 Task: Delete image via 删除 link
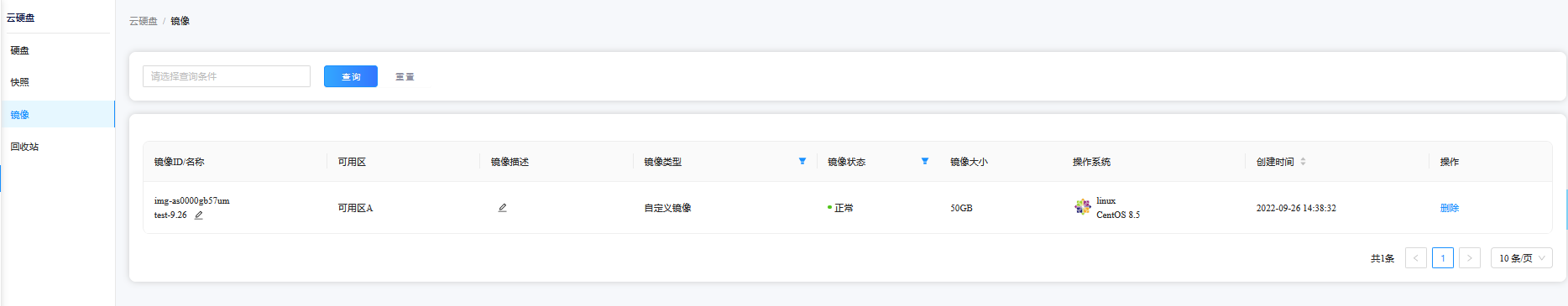(x=1450, y=208)
